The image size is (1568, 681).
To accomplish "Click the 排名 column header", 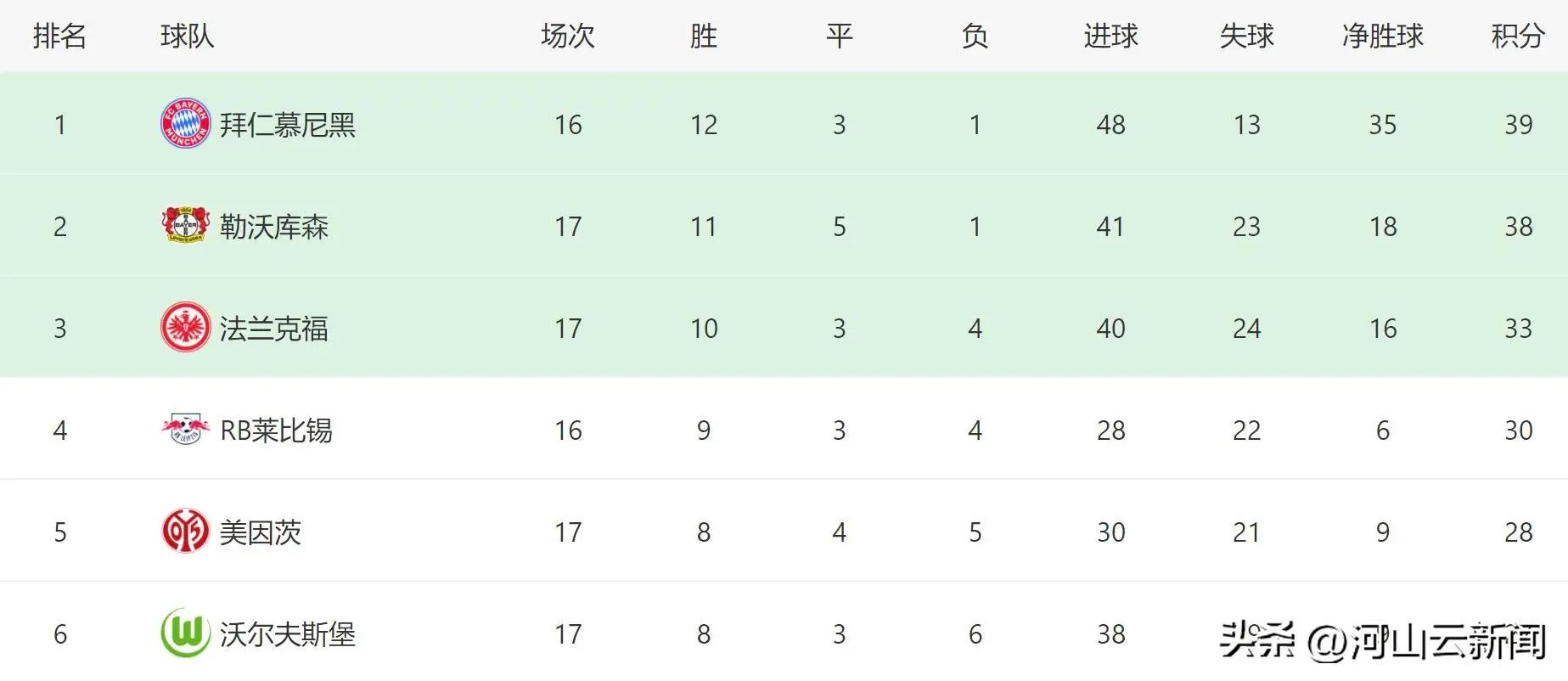I will [59, 36].
